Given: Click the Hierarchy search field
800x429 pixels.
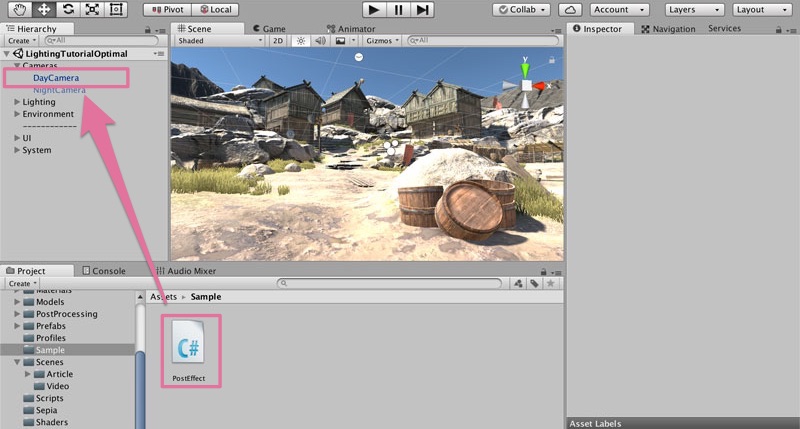Looking at the screenshot, I should click(102, 40).
